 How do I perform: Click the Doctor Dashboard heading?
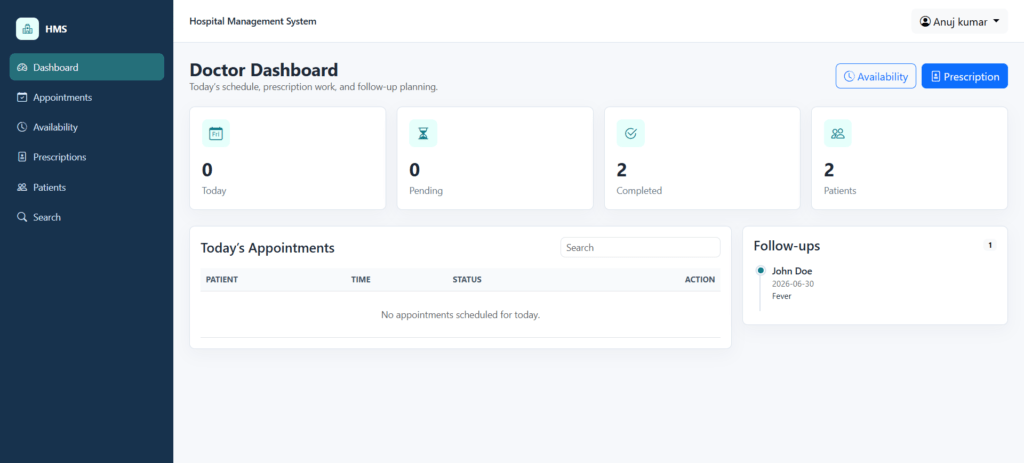tap(264, 70)
